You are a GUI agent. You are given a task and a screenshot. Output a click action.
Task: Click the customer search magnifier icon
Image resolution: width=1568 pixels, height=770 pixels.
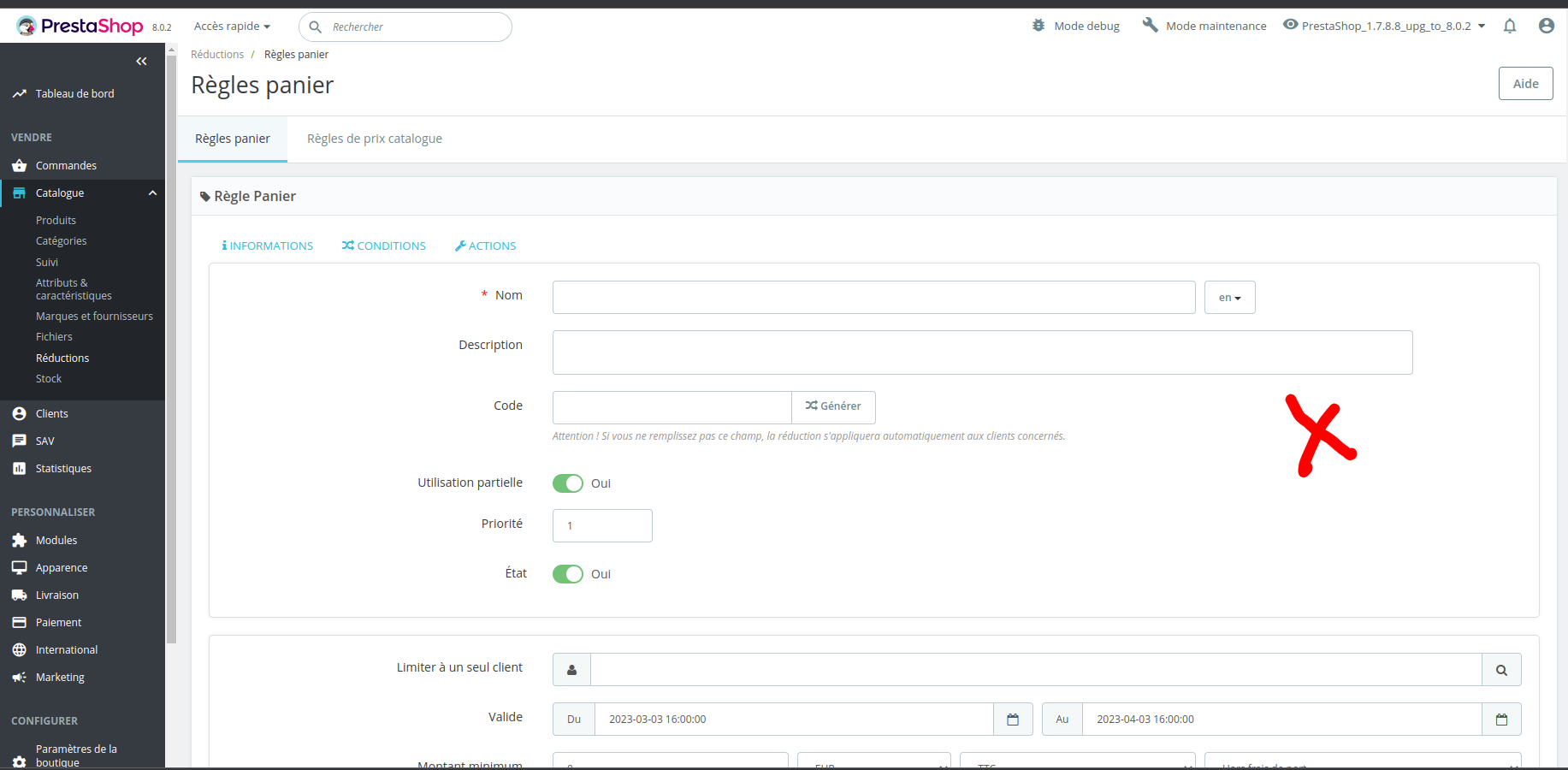1501,670
